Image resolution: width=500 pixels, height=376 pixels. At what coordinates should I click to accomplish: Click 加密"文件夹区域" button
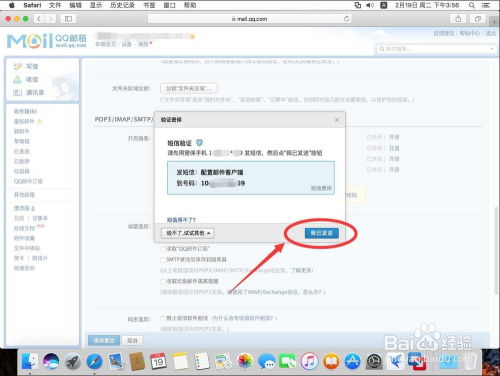[x=189, y=88]
